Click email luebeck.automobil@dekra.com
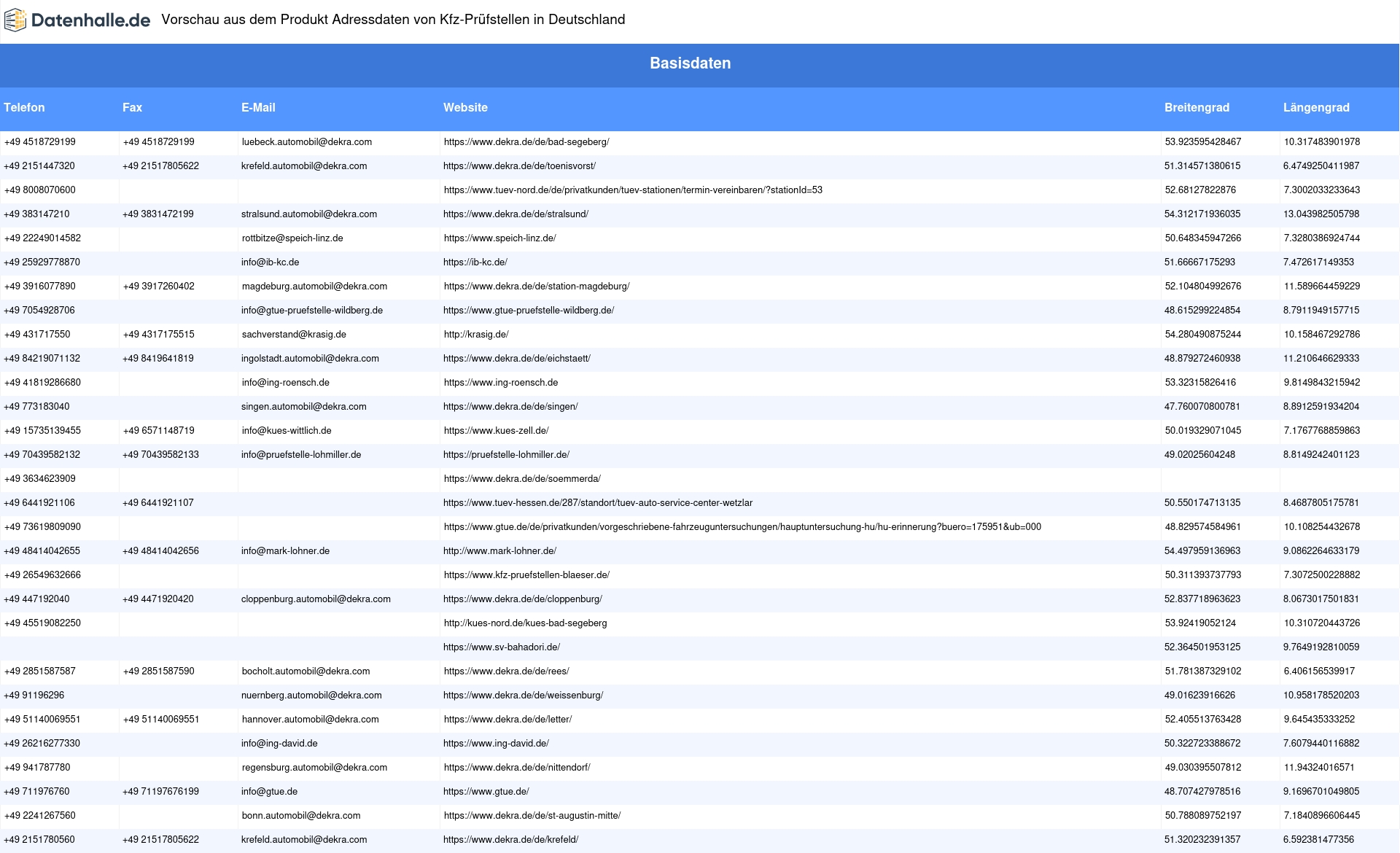 [x=307, y=142]
